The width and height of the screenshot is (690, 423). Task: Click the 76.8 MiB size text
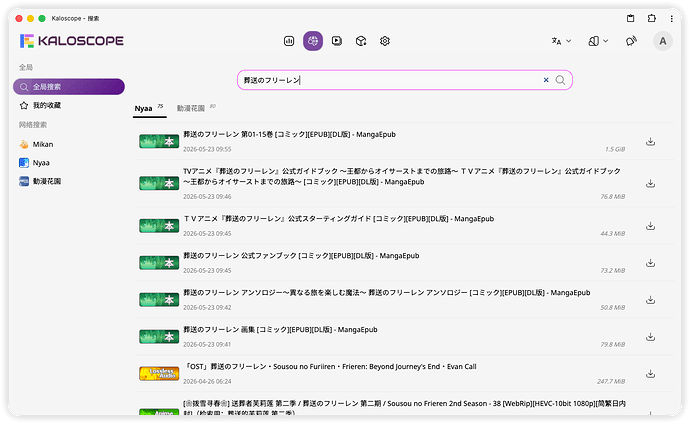coord(613,197)
